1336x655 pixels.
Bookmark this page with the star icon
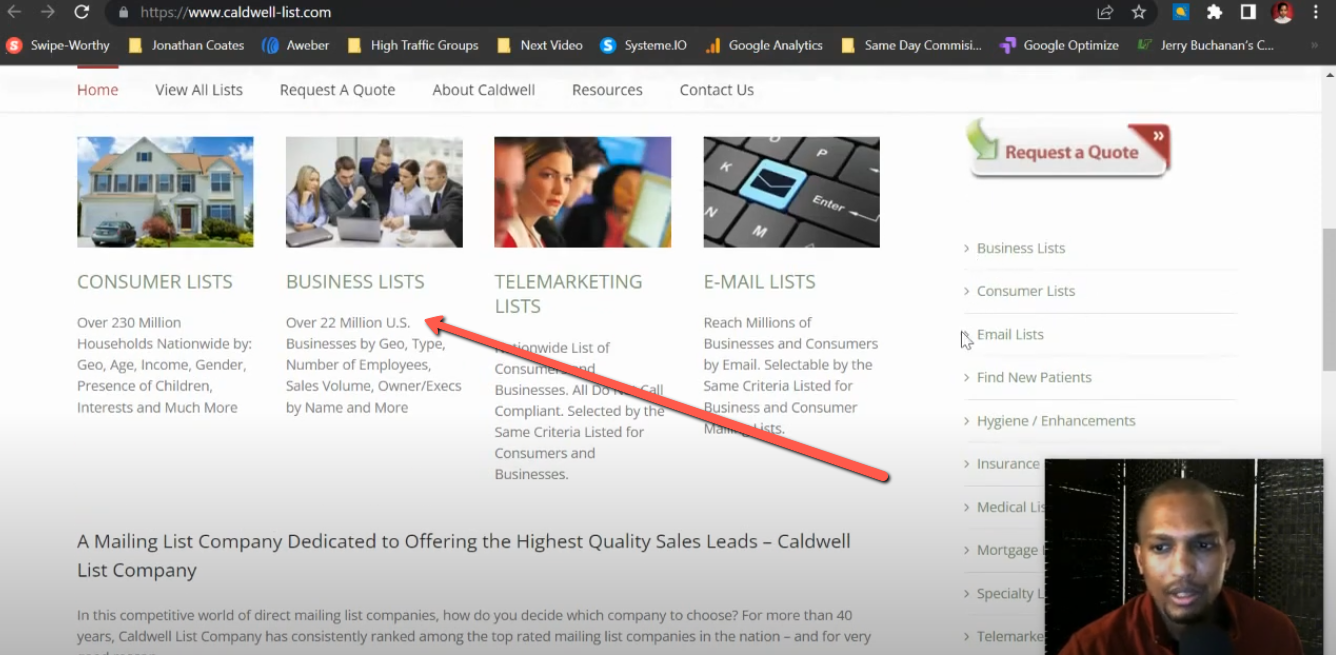pos(1137,14)
